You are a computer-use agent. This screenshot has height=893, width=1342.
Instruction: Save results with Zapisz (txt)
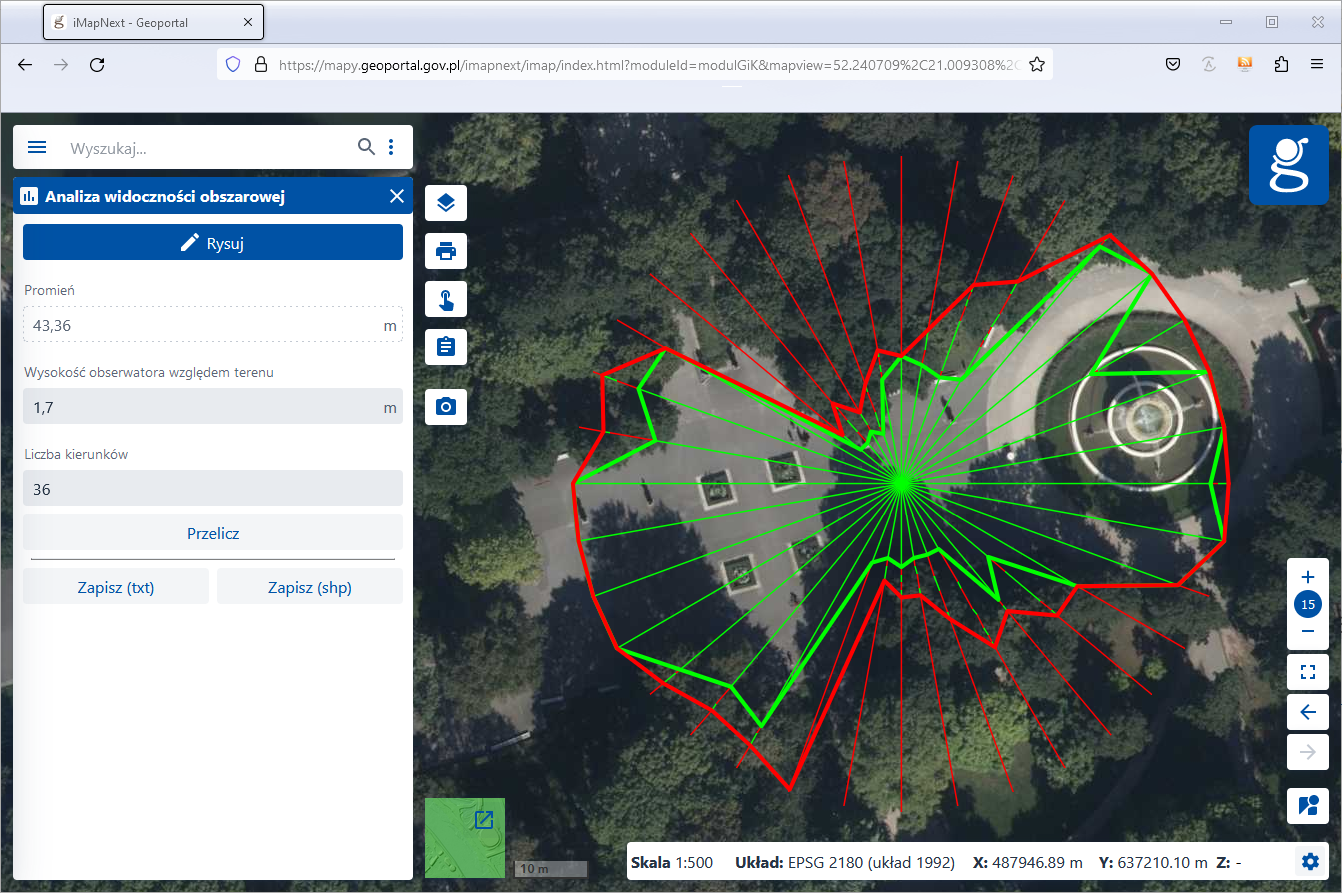pyautogui.click(x=116, y=587)
